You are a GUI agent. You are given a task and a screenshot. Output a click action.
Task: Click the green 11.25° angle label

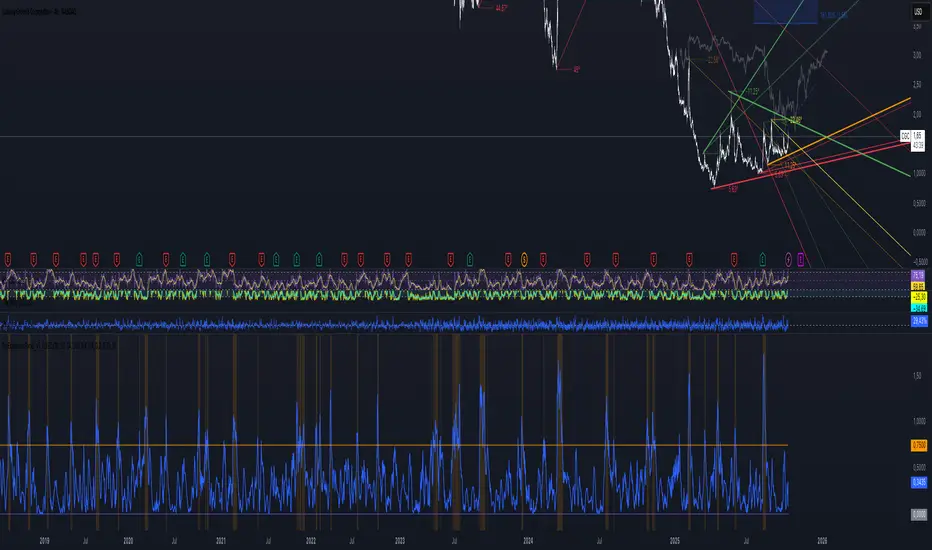(752, 92)
